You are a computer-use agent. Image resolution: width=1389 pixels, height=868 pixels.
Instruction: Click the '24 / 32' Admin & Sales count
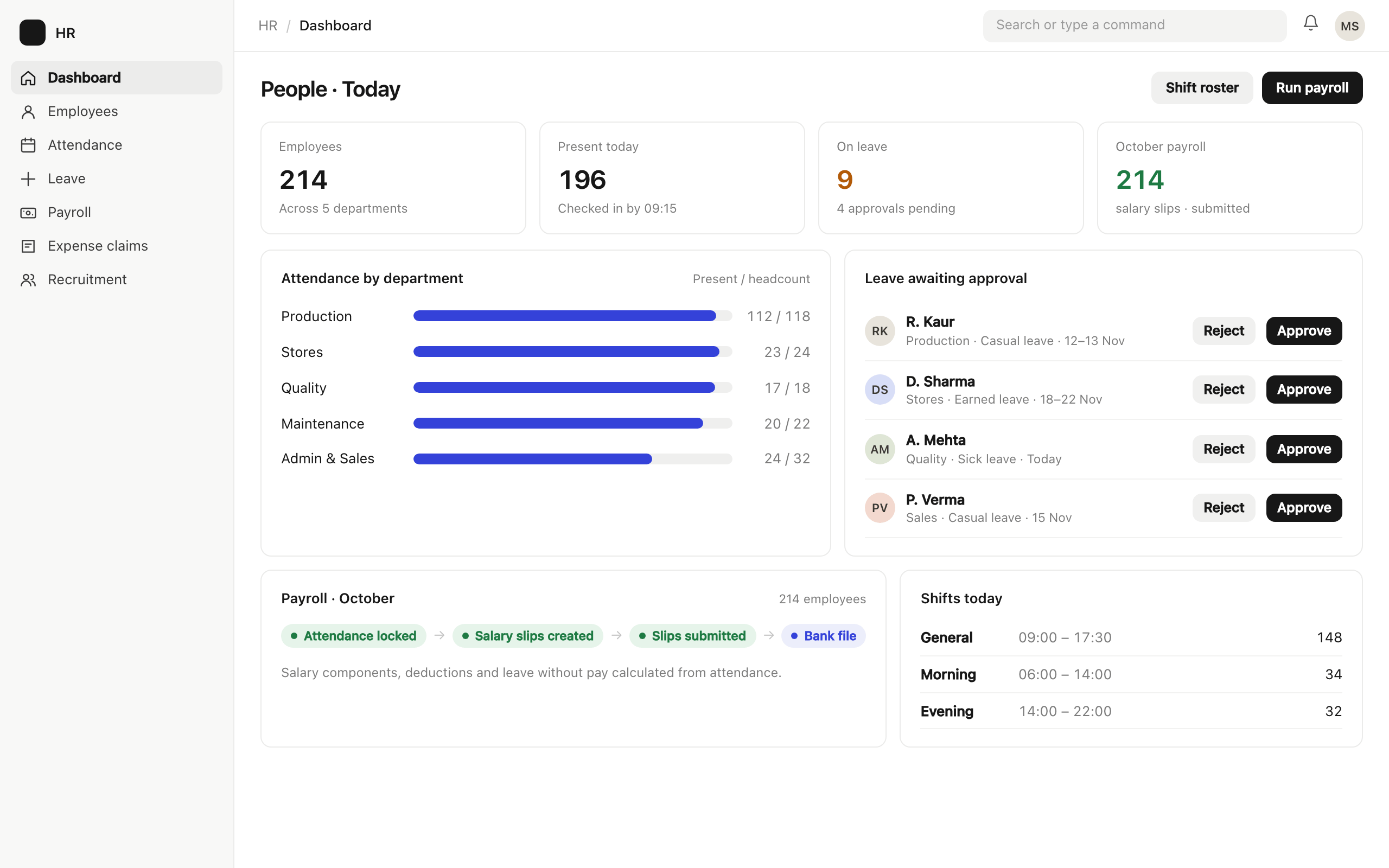click(787, 459)
